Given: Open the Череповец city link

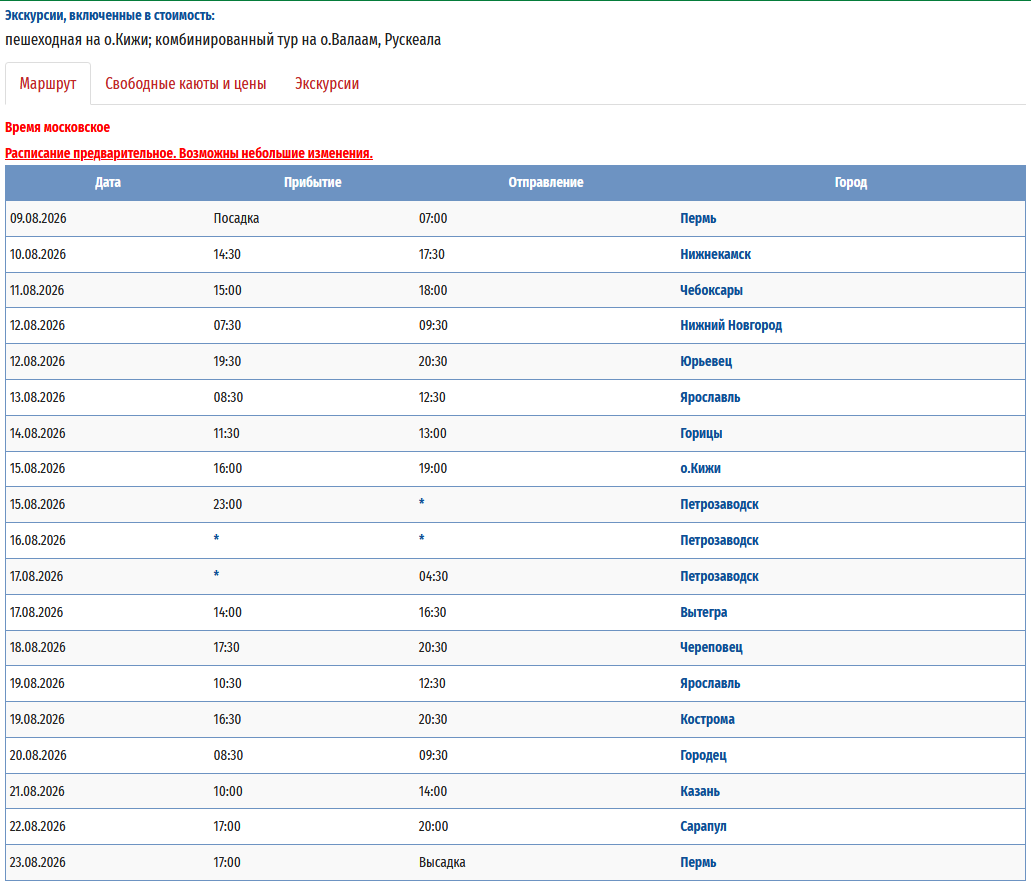Looking at the screenshot, I should click(711, 647).
